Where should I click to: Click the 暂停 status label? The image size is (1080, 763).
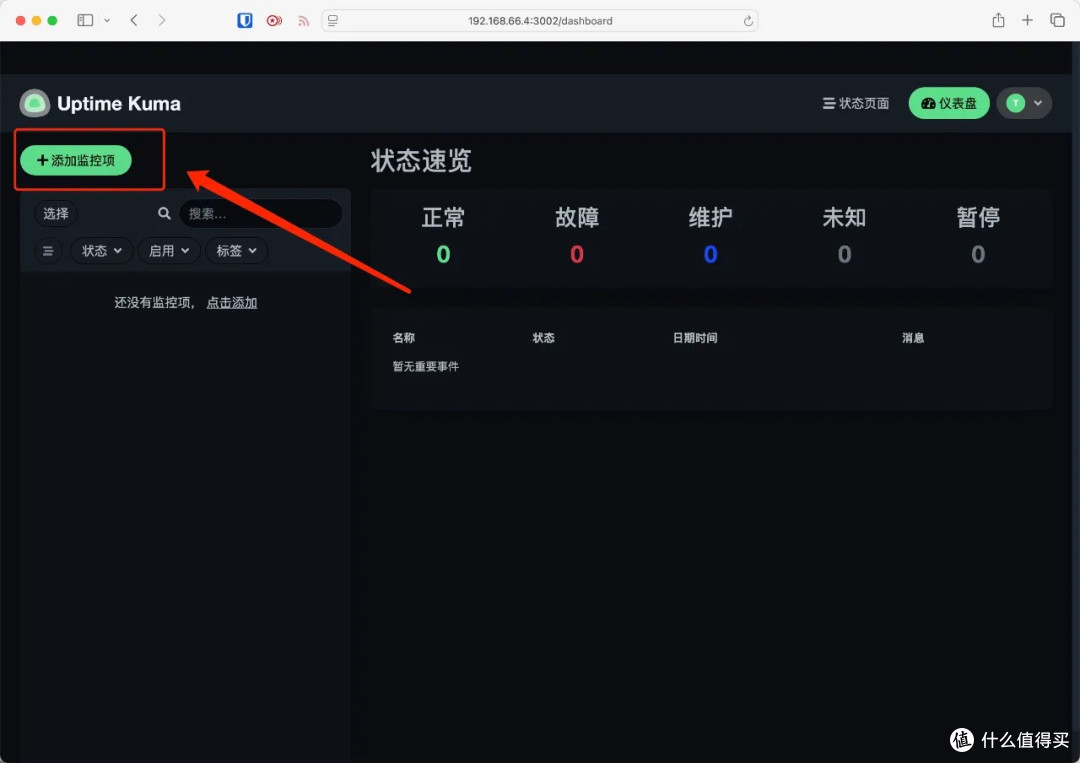click(978, 218)
